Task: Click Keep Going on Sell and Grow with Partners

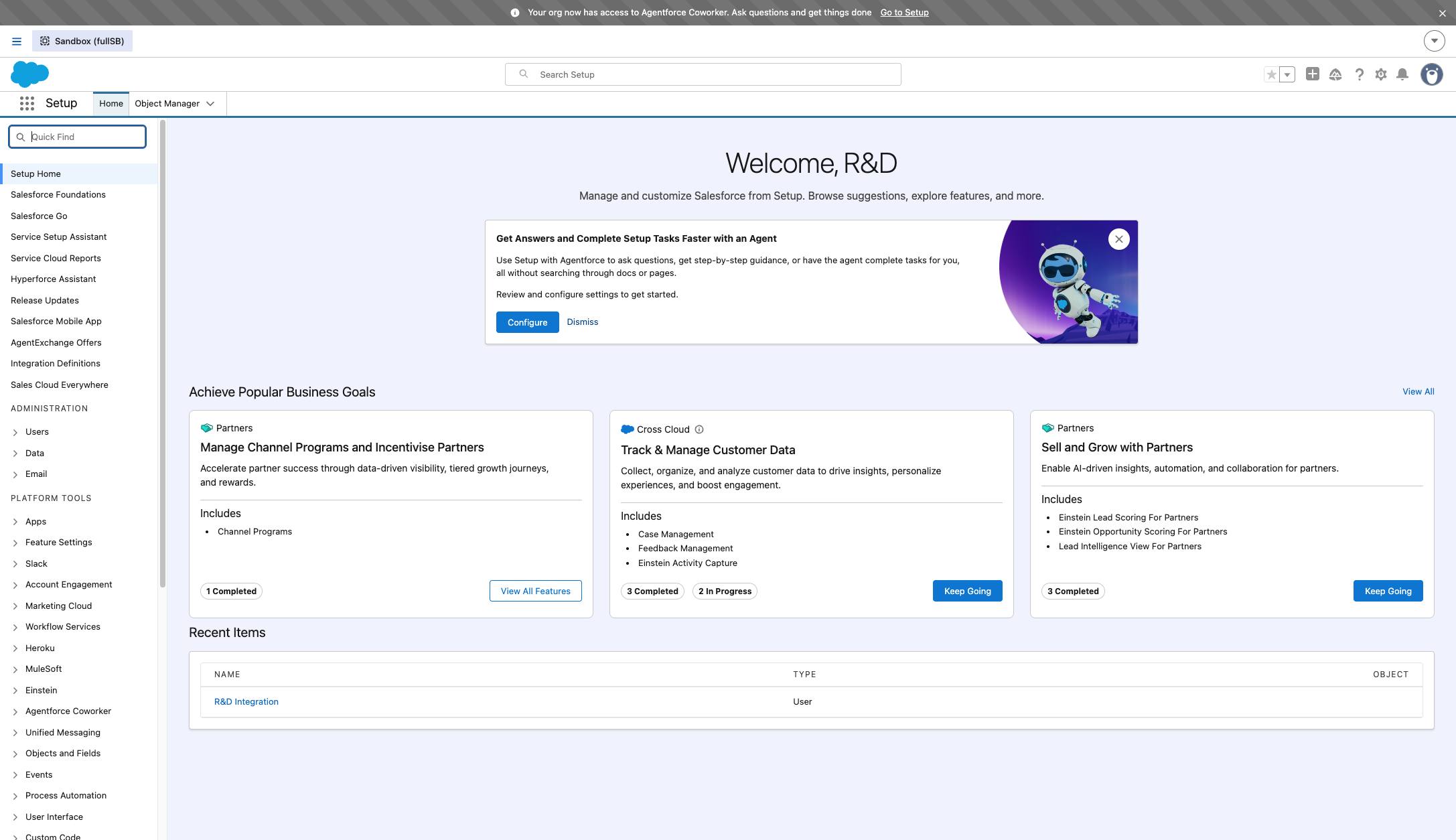Action: pyautogui.click(x=1388, y=591)
